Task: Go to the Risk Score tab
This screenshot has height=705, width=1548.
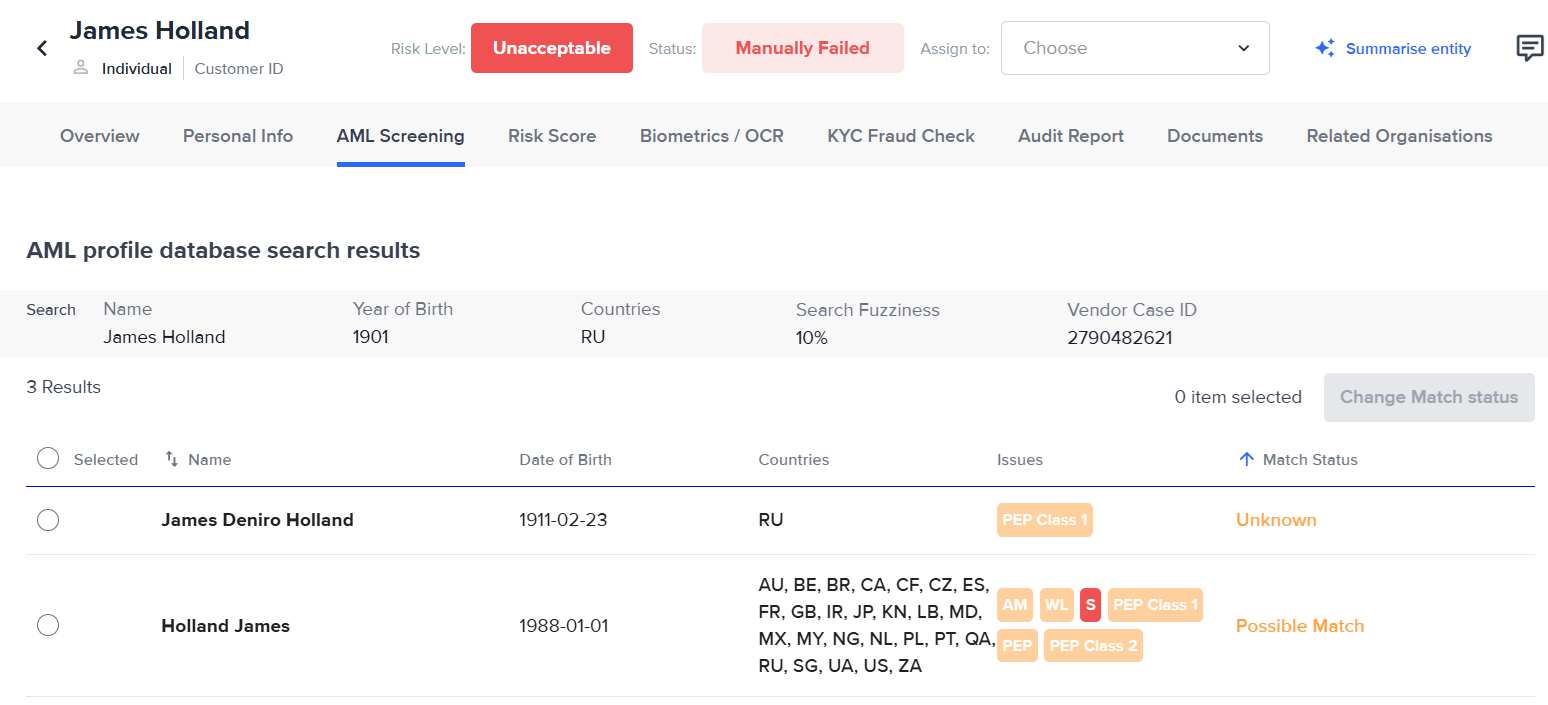Action: point(552,136)
